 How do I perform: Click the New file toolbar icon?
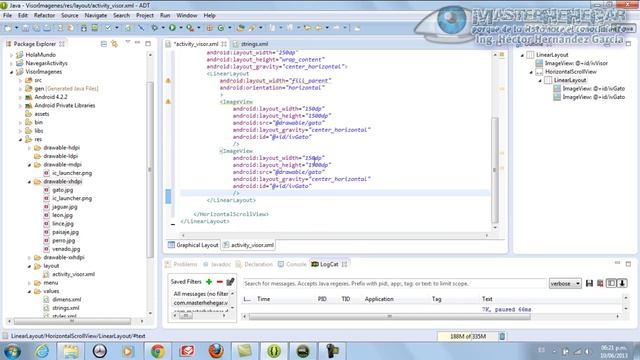(8, 28)
